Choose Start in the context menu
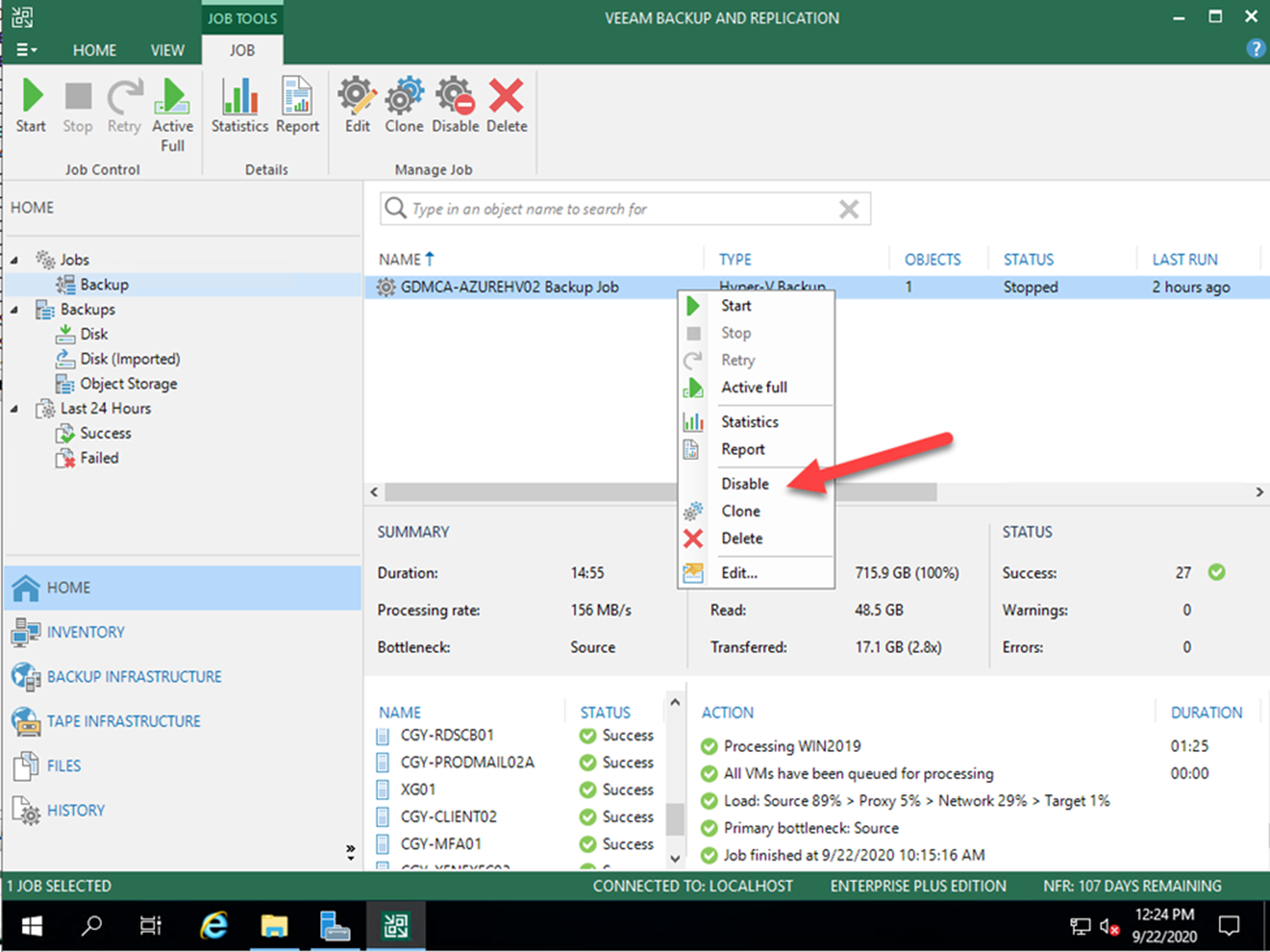 pyautogui.click(x=756, y=306)
